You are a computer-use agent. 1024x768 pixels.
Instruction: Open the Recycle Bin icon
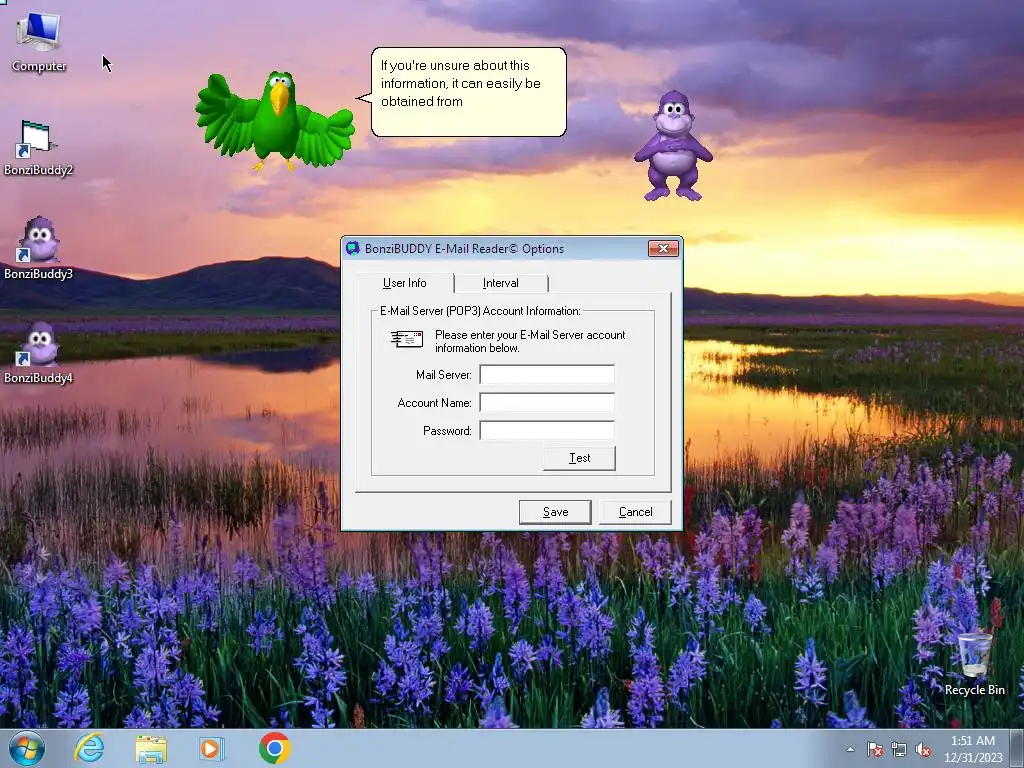point(974,663)
